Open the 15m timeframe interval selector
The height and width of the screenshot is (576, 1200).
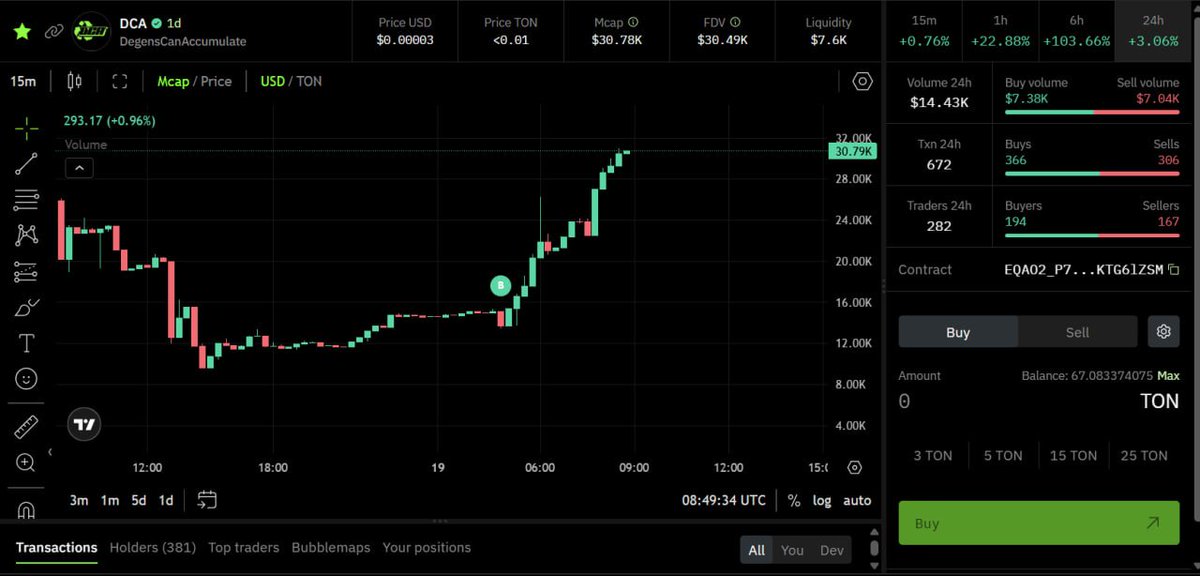point(22,81)
